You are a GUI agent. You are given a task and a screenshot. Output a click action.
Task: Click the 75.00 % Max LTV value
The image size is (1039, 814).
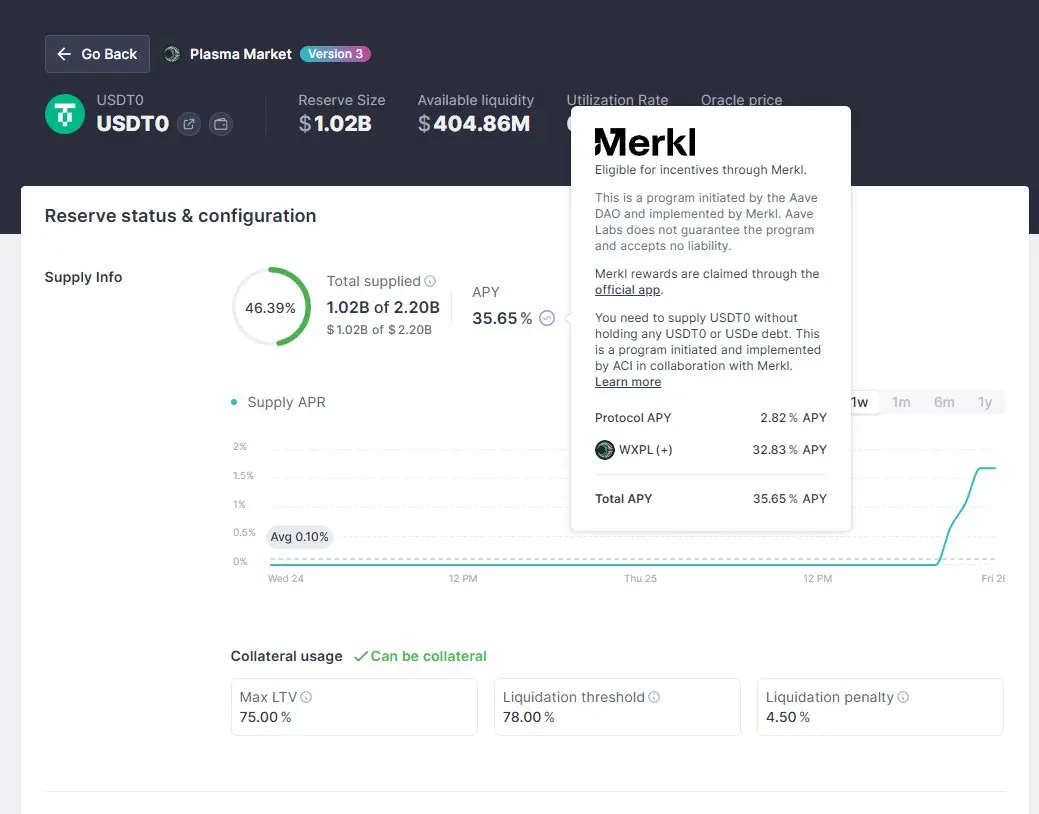pos(265,717)
